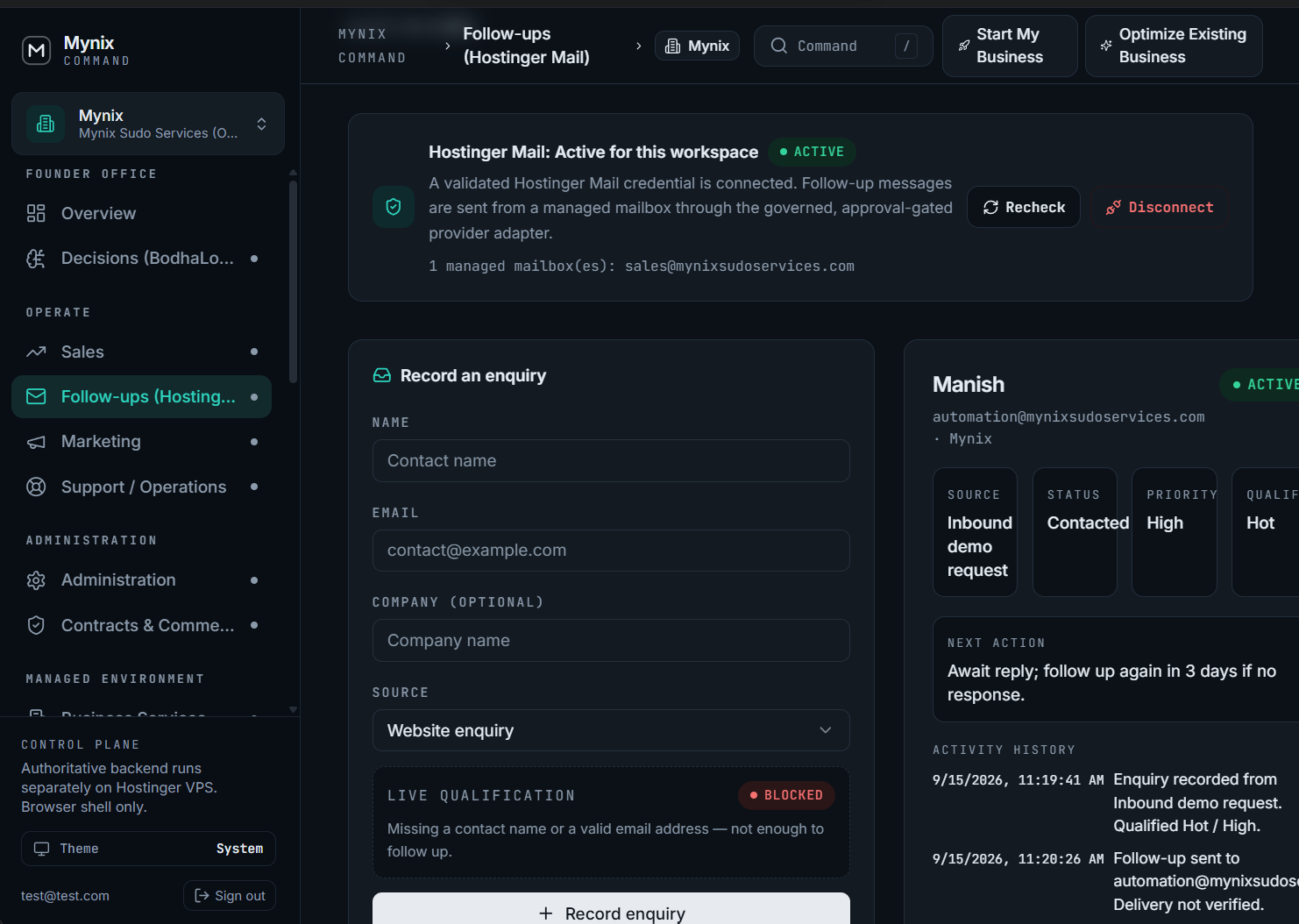This screenshot has width=1299, height=924.
Task: Click the Recheck refresh arrows icon
Action: [990, 208]
